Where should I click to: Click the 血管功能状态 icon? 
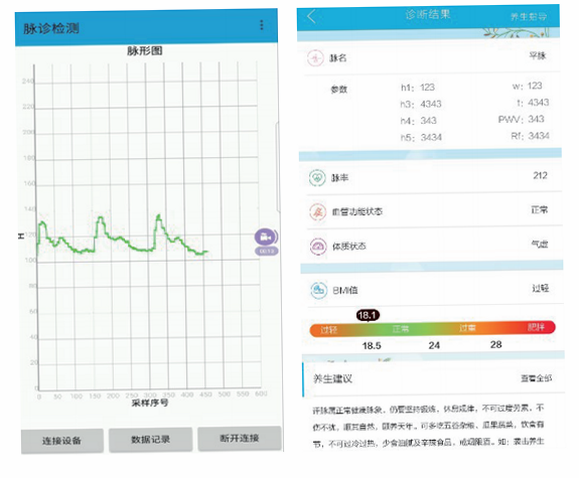tap(318, 212)
